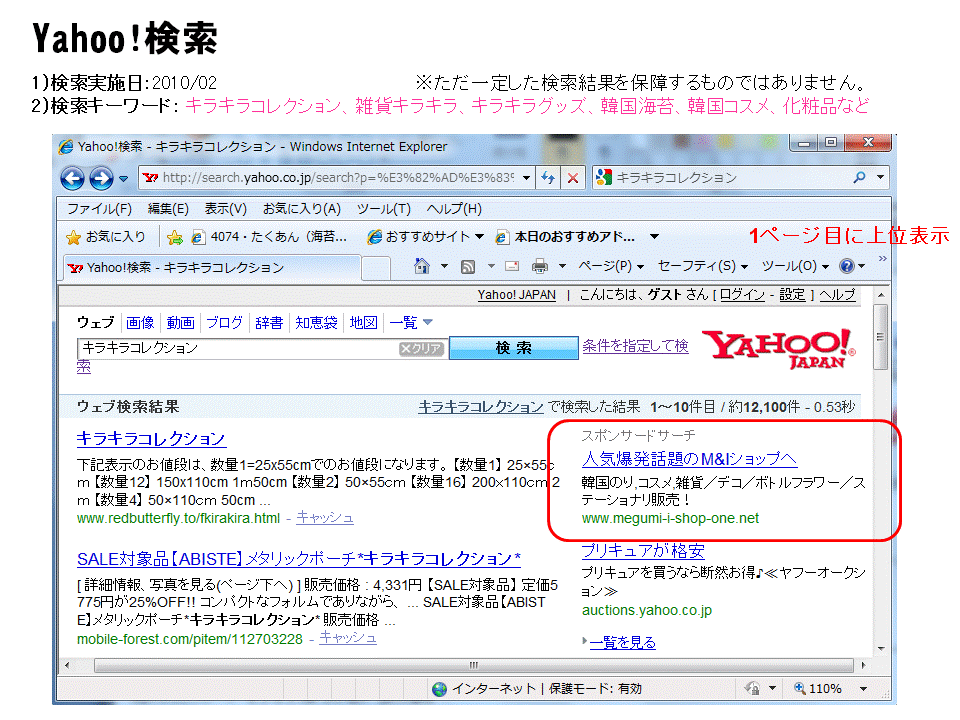Open キャッシュ link for mobile-forest result

[x=348, y=639]
